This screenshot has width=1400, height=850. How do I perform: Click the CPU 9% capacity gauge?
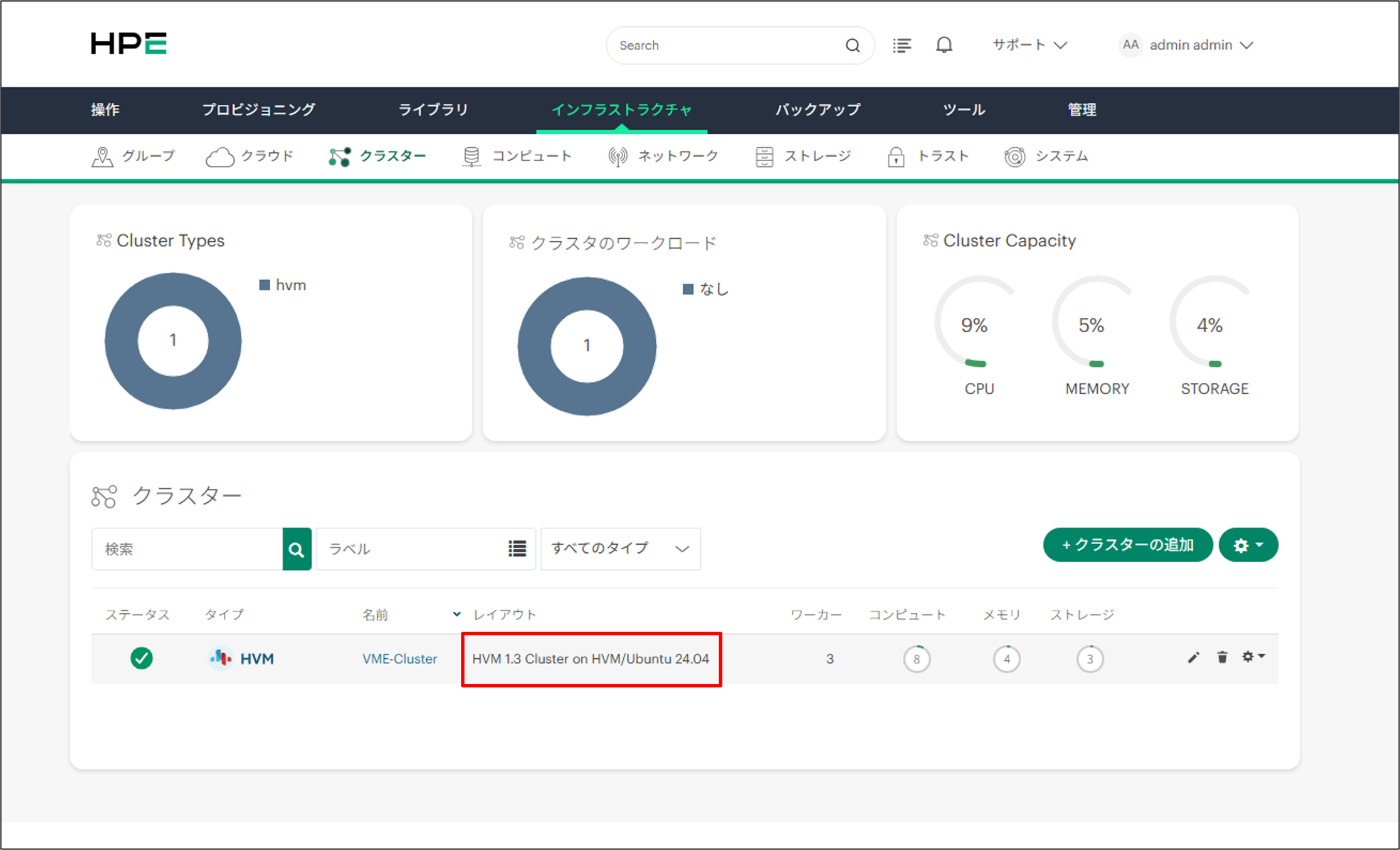point(976,322)
